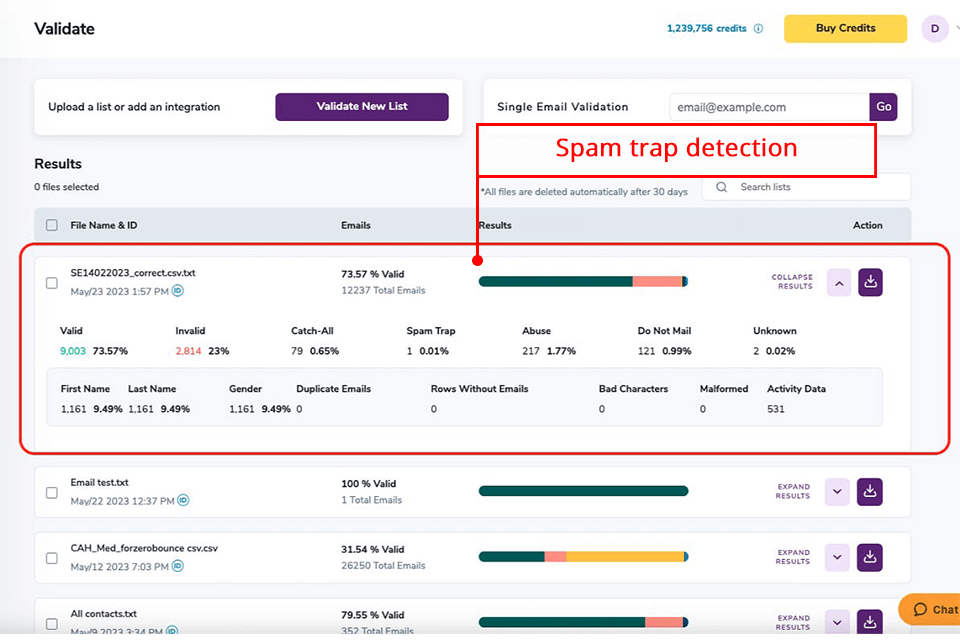Click the credits info icon
The height and width of the screenshot is (640, 960).
pos(758,29)
